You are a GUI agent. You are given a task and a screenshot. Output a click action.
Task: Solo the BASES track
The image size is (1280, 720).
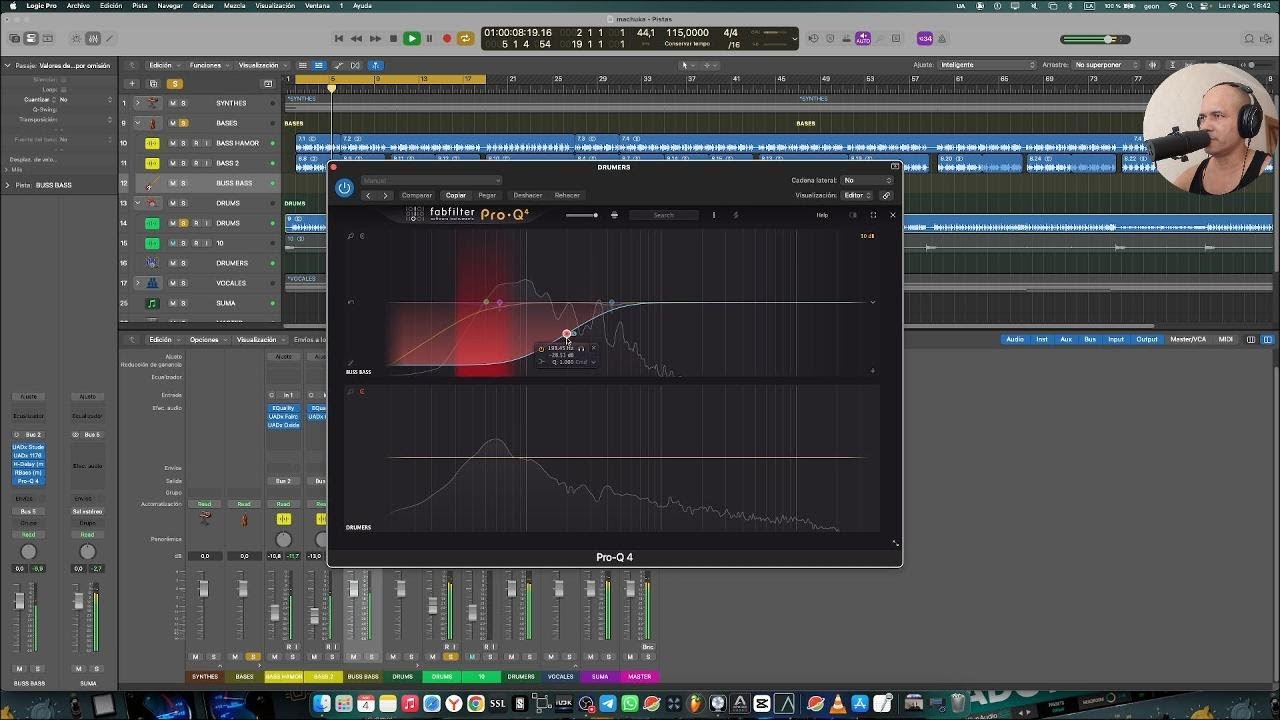click(183, 123)
